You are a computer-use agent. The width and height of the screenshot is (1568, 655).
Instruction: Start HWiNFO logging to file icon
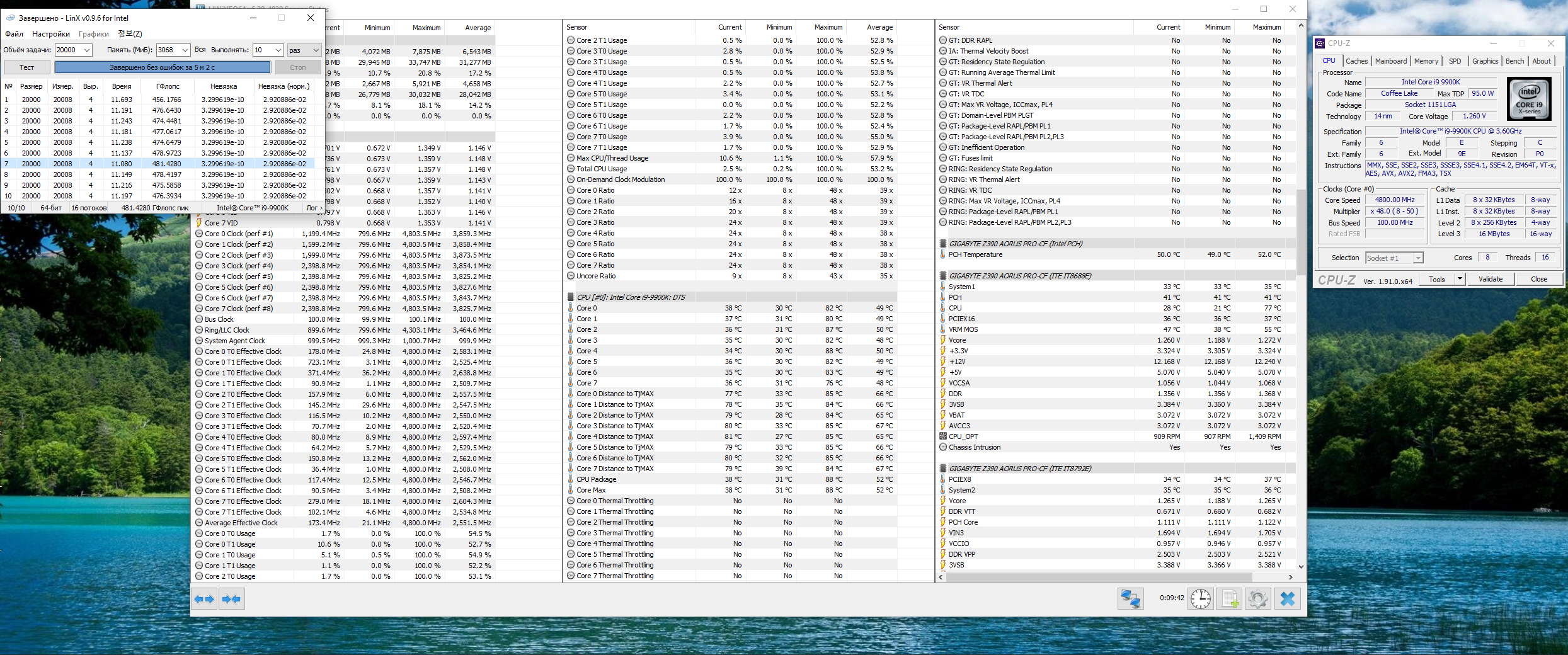pyautogui.click(x=1229, y=598)
